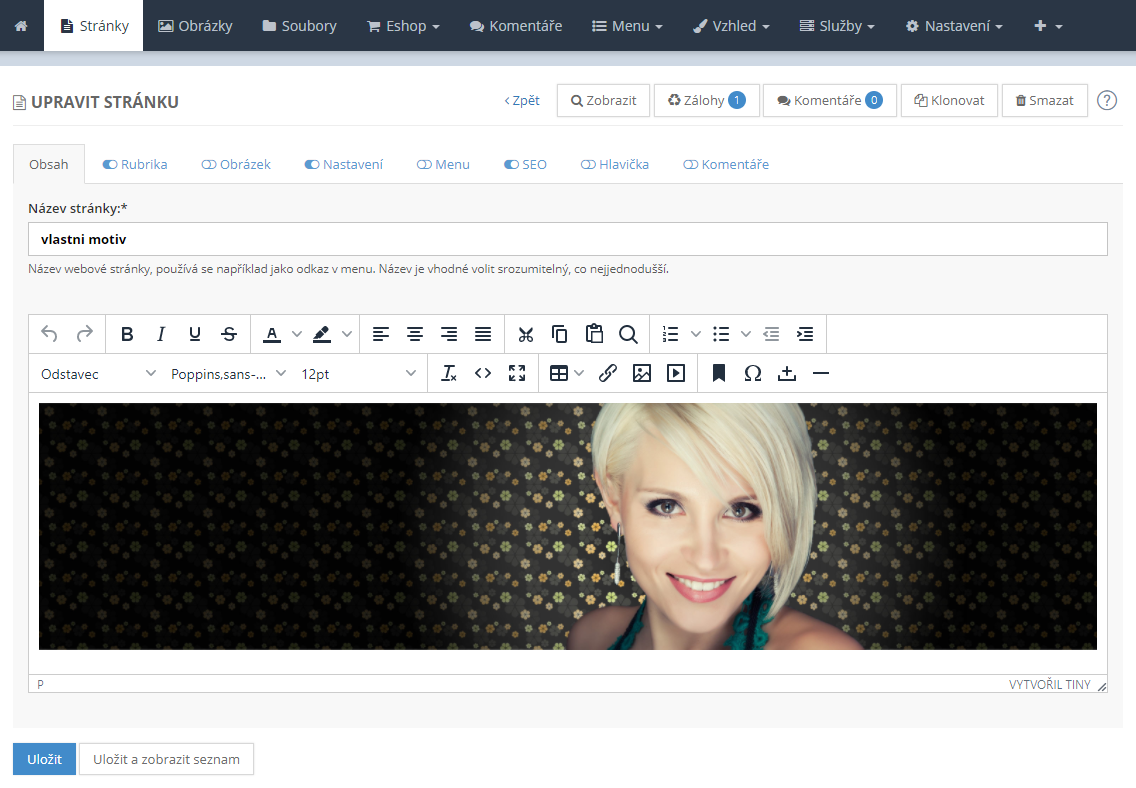The image size is (1136, 788).
Task: Toggle the SEO tab switch
Action: (511, 164)
